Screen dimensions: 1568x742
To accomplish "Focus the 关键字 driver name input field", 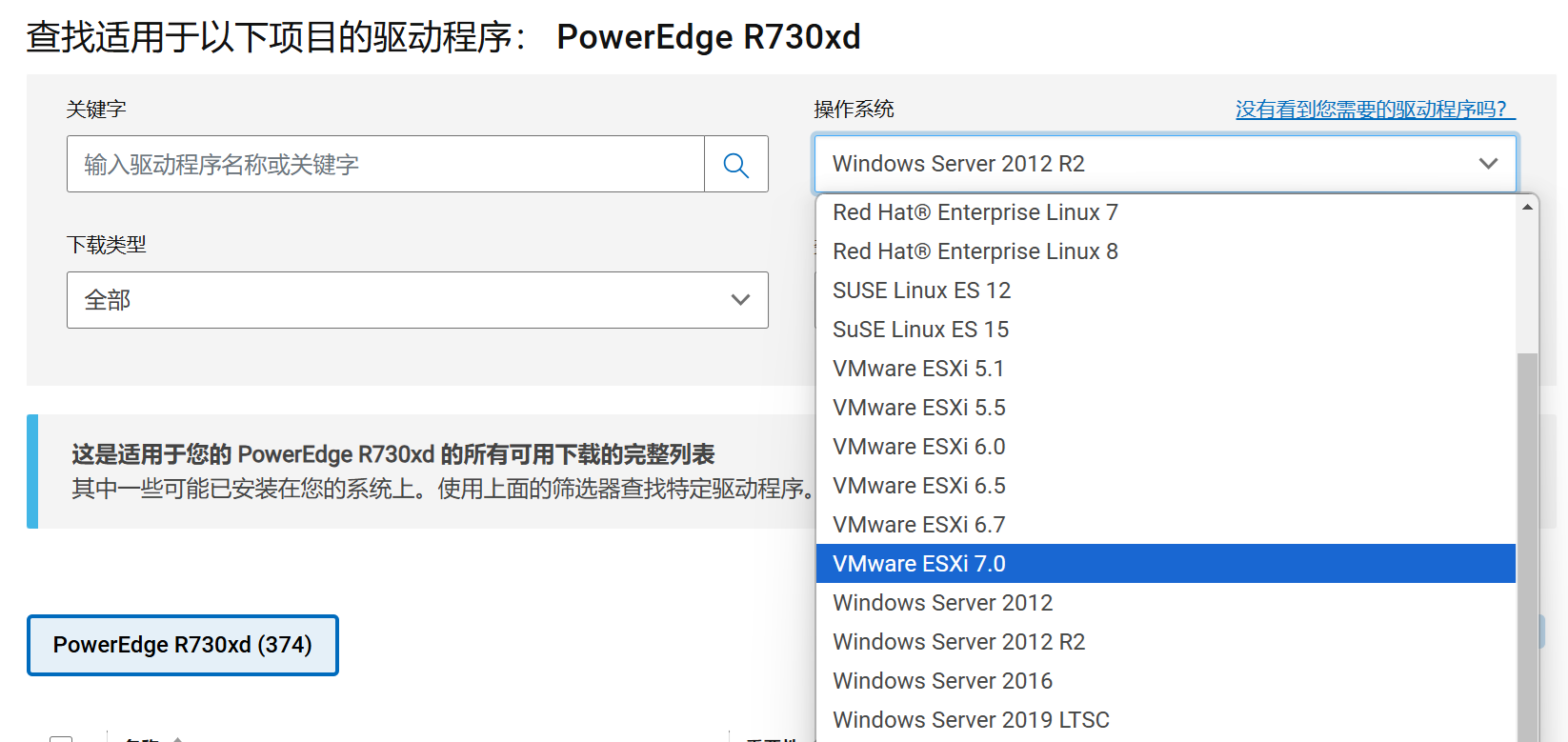I will [x=386, y=165].
